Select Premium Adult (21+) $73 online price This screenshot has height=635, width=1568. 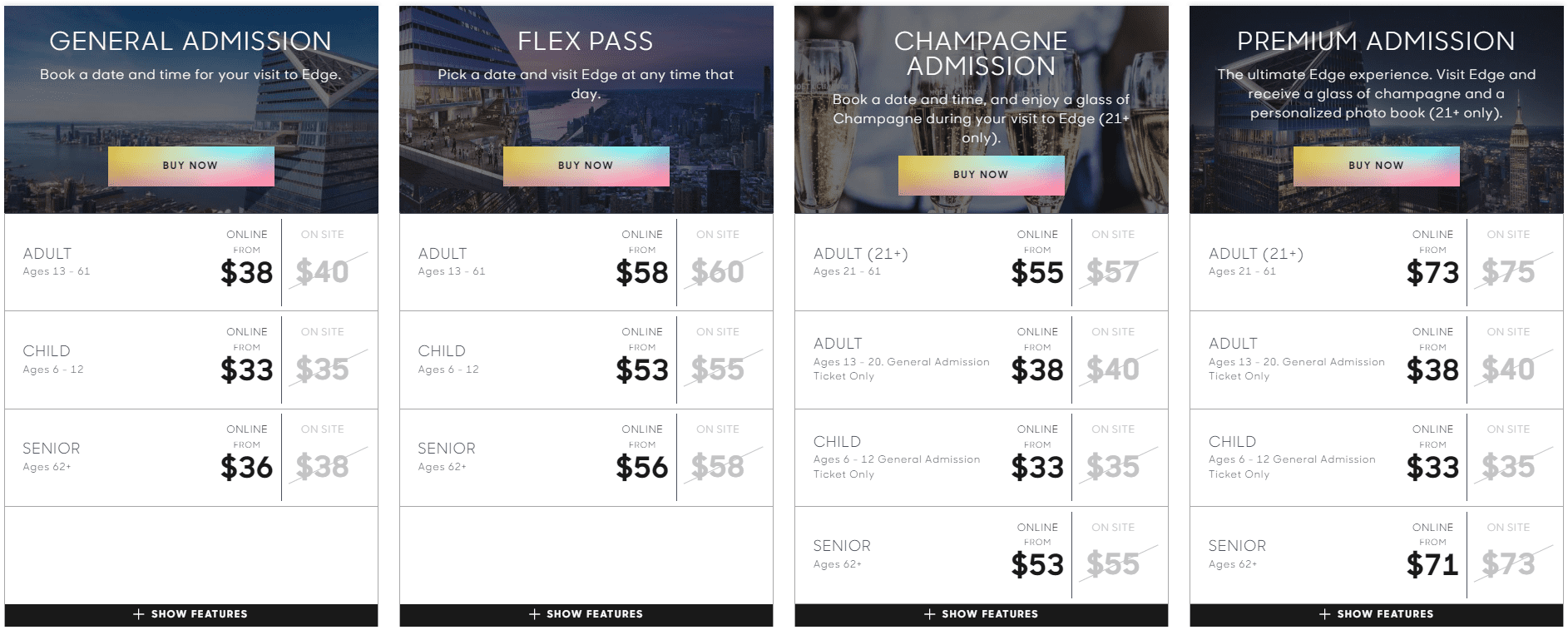click(x=1432, y=272)
